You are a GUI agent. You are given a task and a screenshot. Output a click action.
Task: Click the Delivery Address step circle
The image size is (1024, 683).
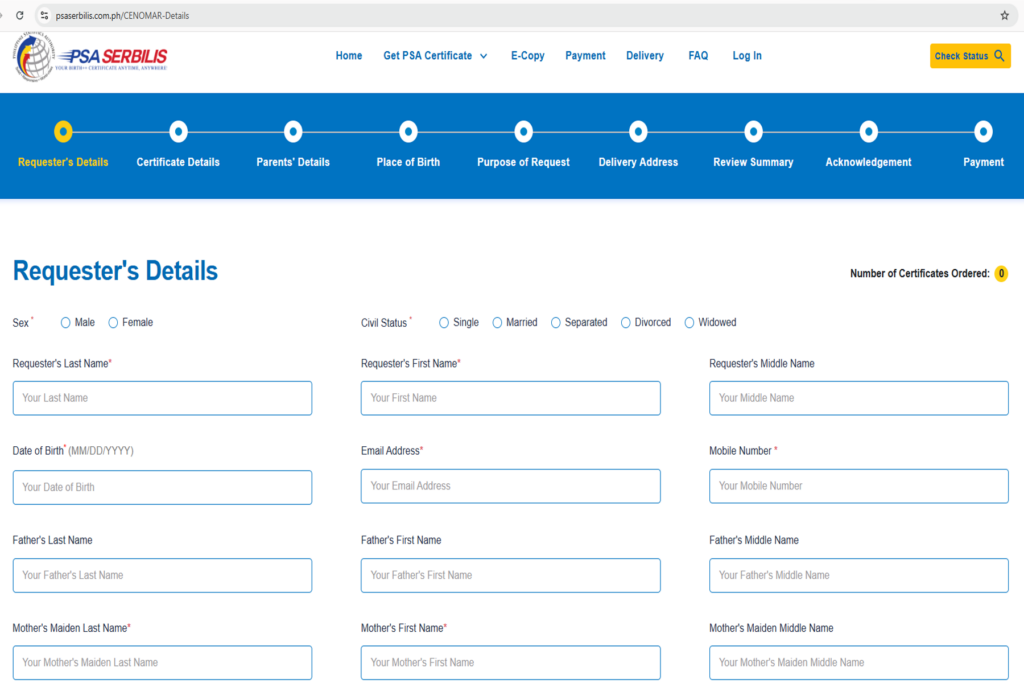638,132
